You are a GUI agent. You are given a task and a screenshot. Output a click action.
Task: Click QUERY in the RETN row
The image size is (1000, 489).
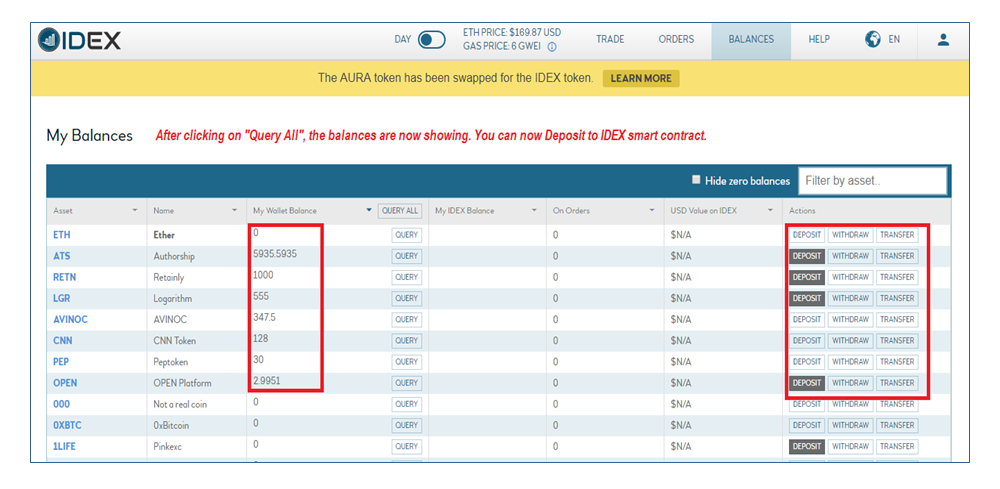point(406,277)
